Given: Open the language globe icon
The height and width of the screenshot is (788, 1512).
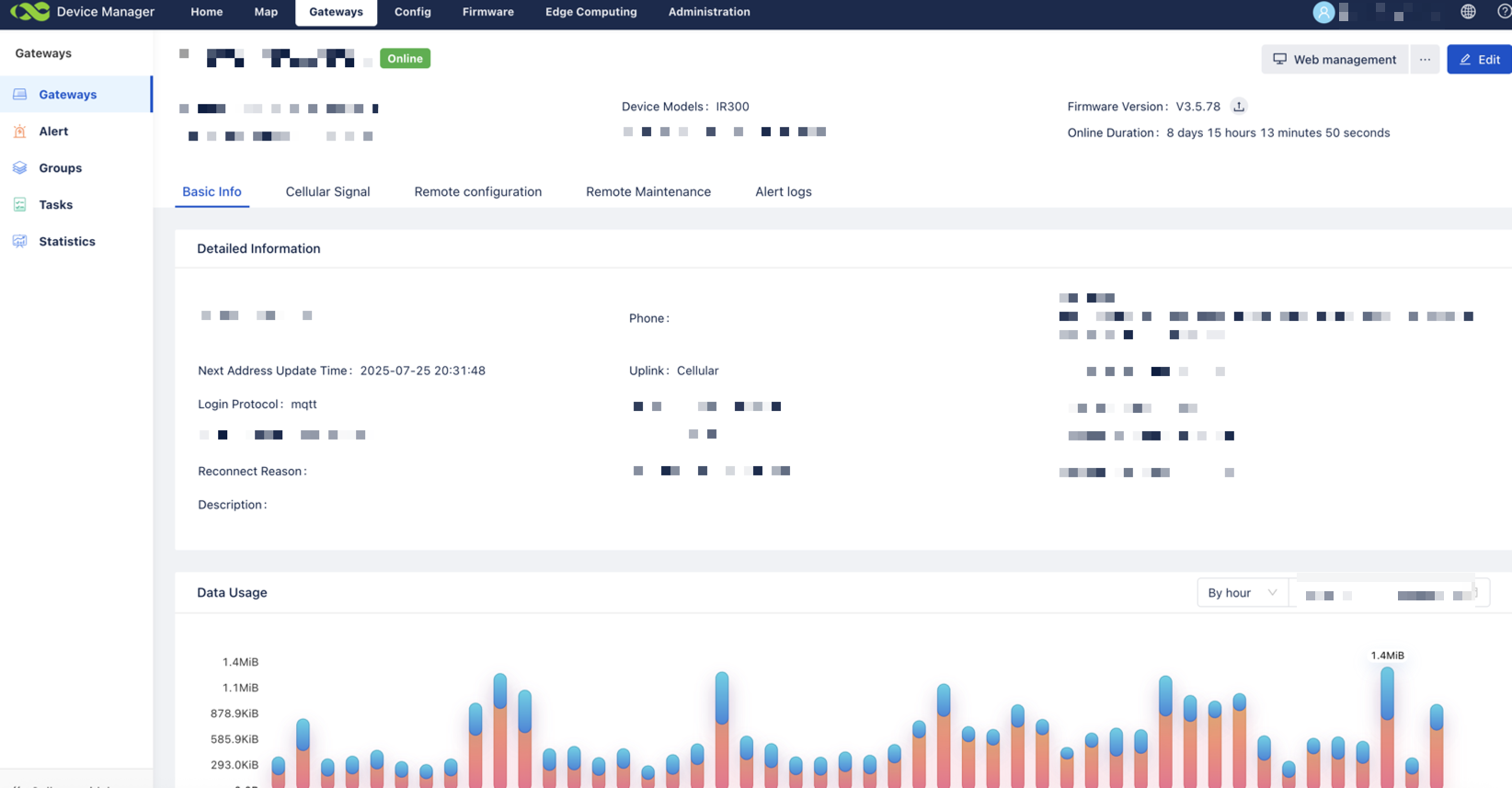Looking at the screenshot, I should [x=1468, y=12].
